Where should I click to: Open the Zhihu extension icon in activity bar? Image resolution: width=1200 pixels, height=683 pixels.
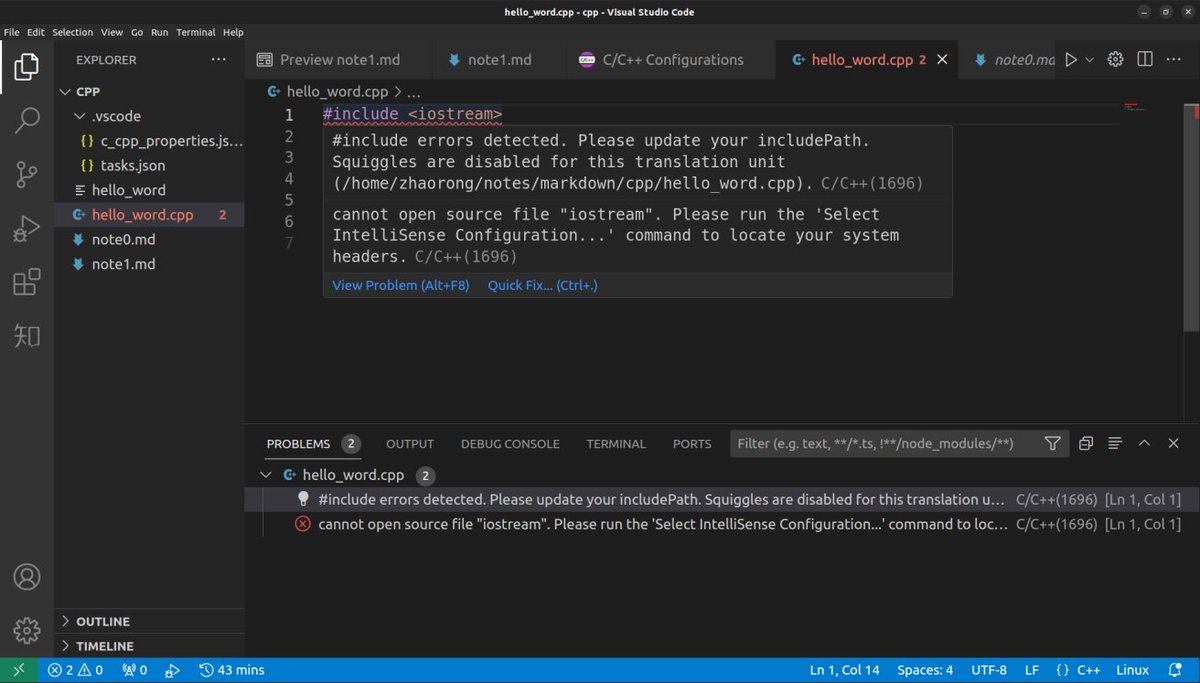pos(27,336)
